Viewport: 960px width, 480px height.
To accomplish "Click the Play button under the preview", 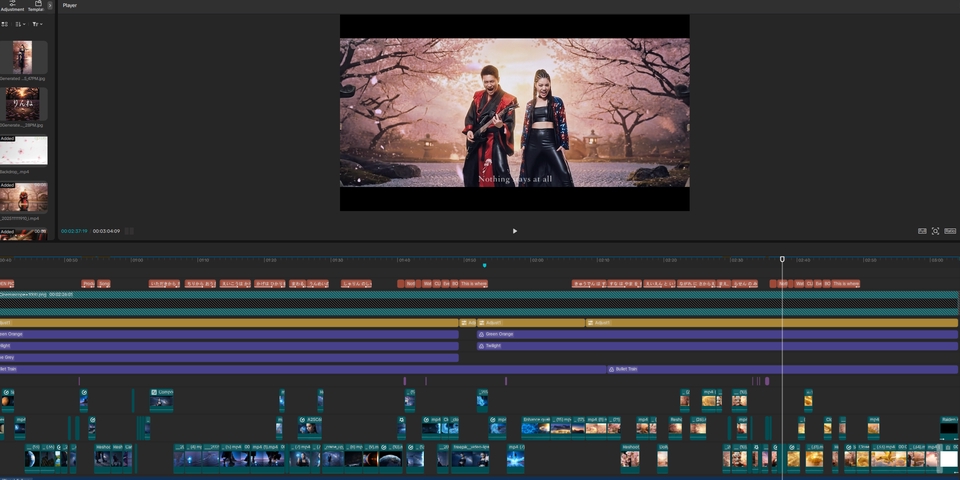I will point(515,231).
